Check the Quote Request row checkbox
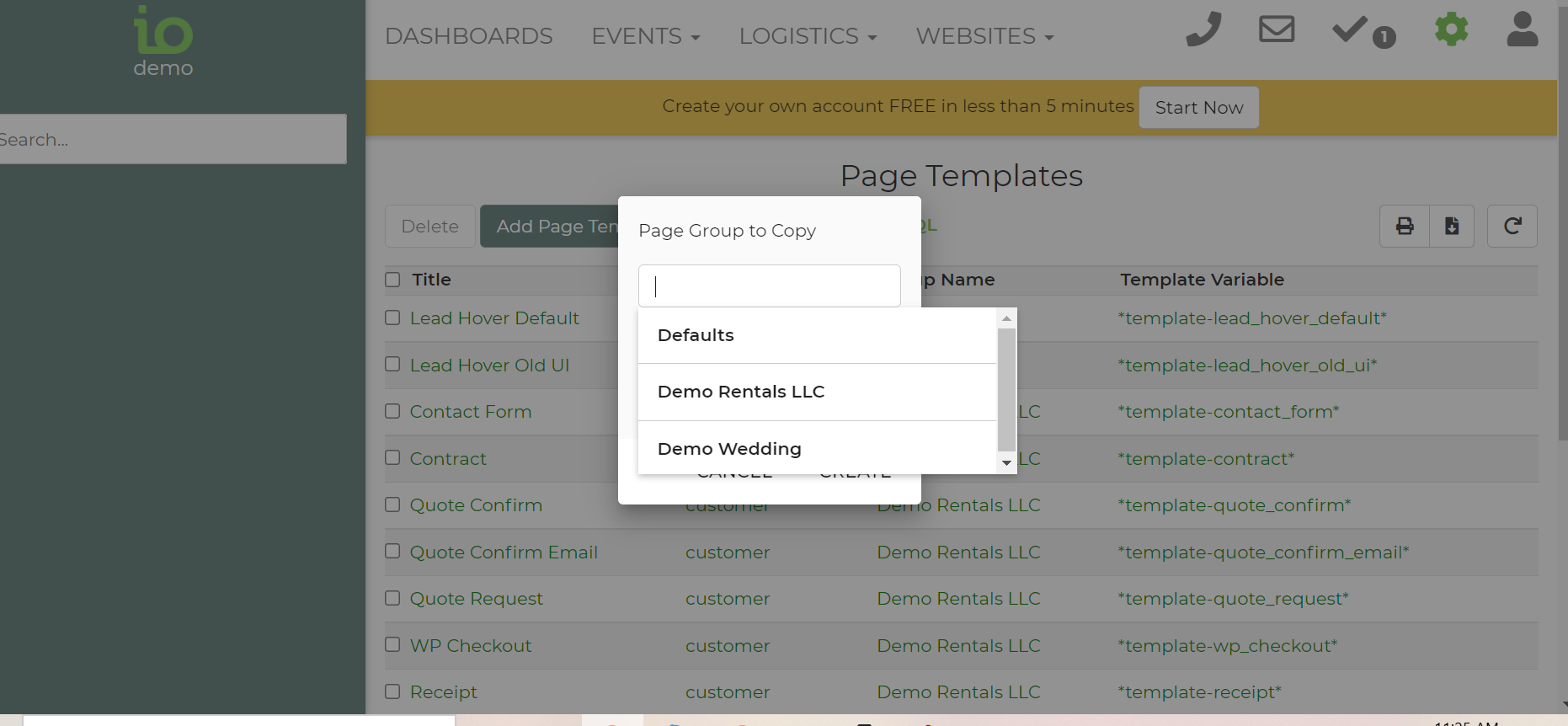The height and width of the screenshot is (726, 1568). [392, 598]
